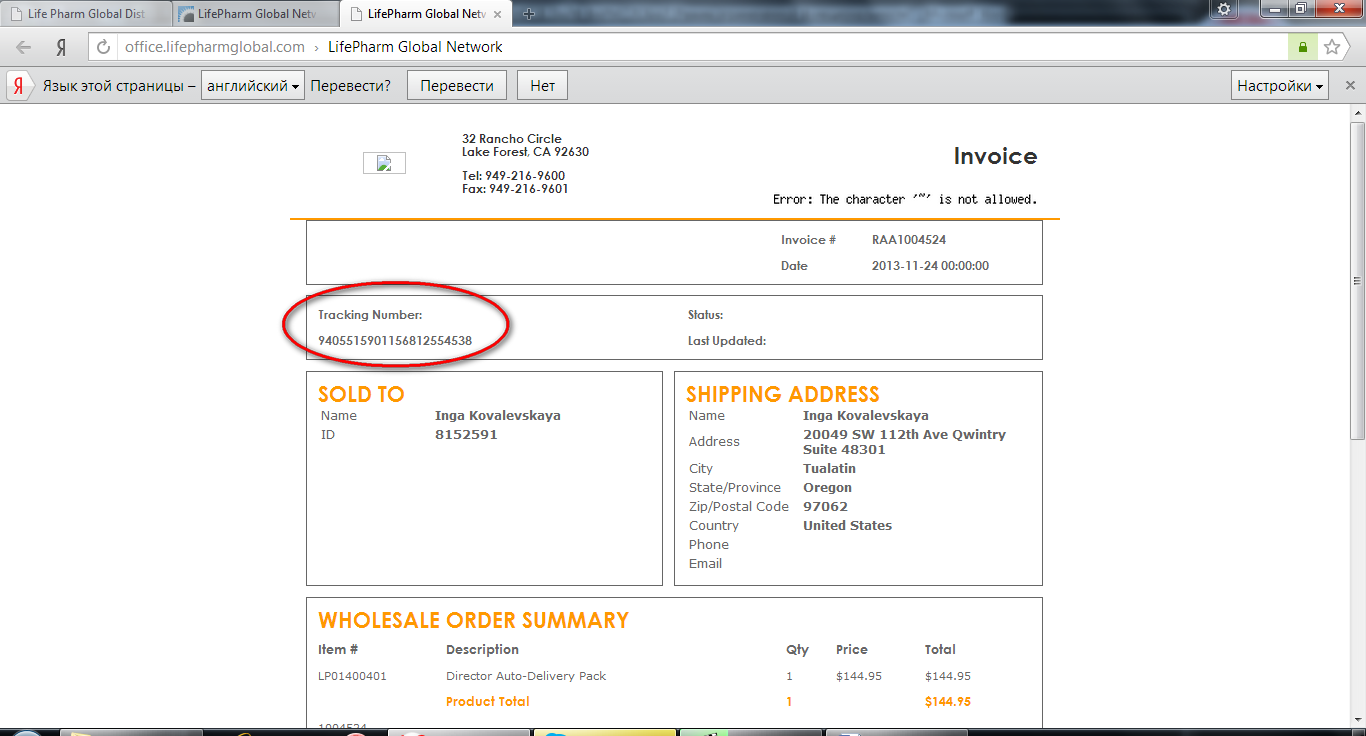The height and width of the screenshot is (736, 1366).
Task: Click the Язык этой страницы label
Action: [118, 86]
